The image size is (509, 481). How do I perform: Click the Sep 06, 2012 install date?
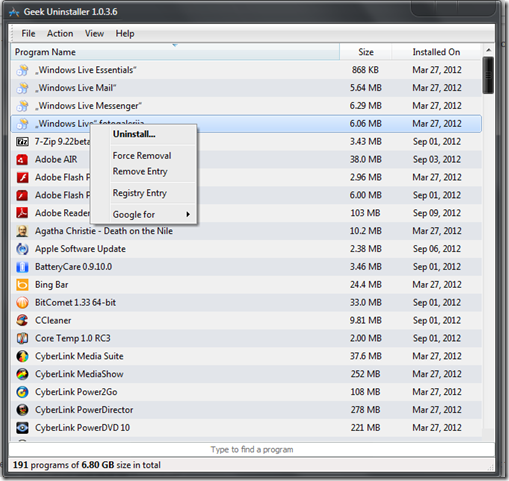tap(437, 249)
